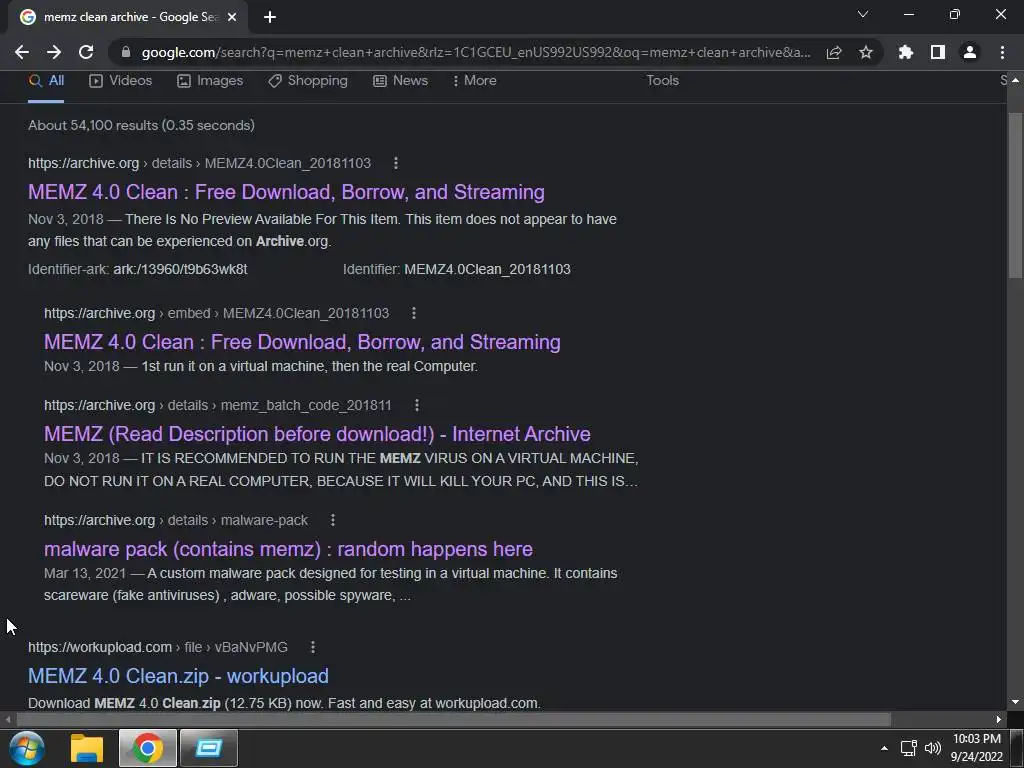Select the memz clean archive Google tab
This screenshot has width=1024, height=768.
pos(128,17)
